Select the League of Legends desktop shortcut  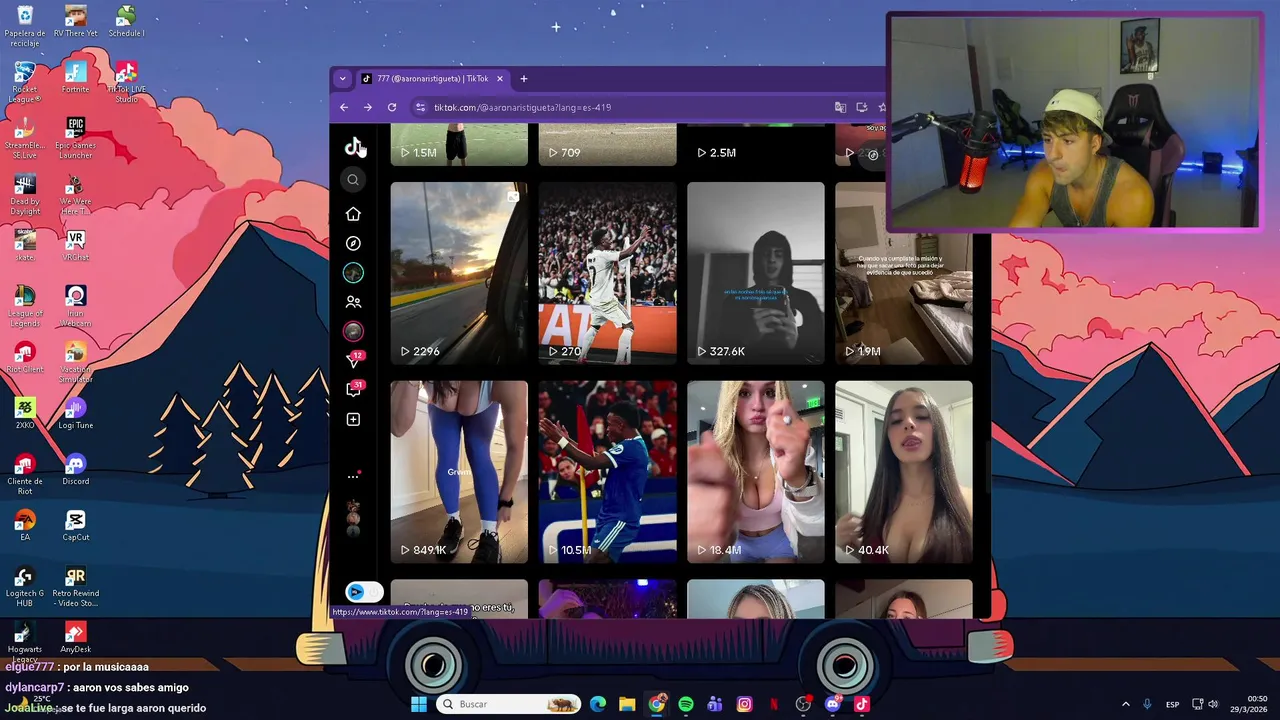25,306
